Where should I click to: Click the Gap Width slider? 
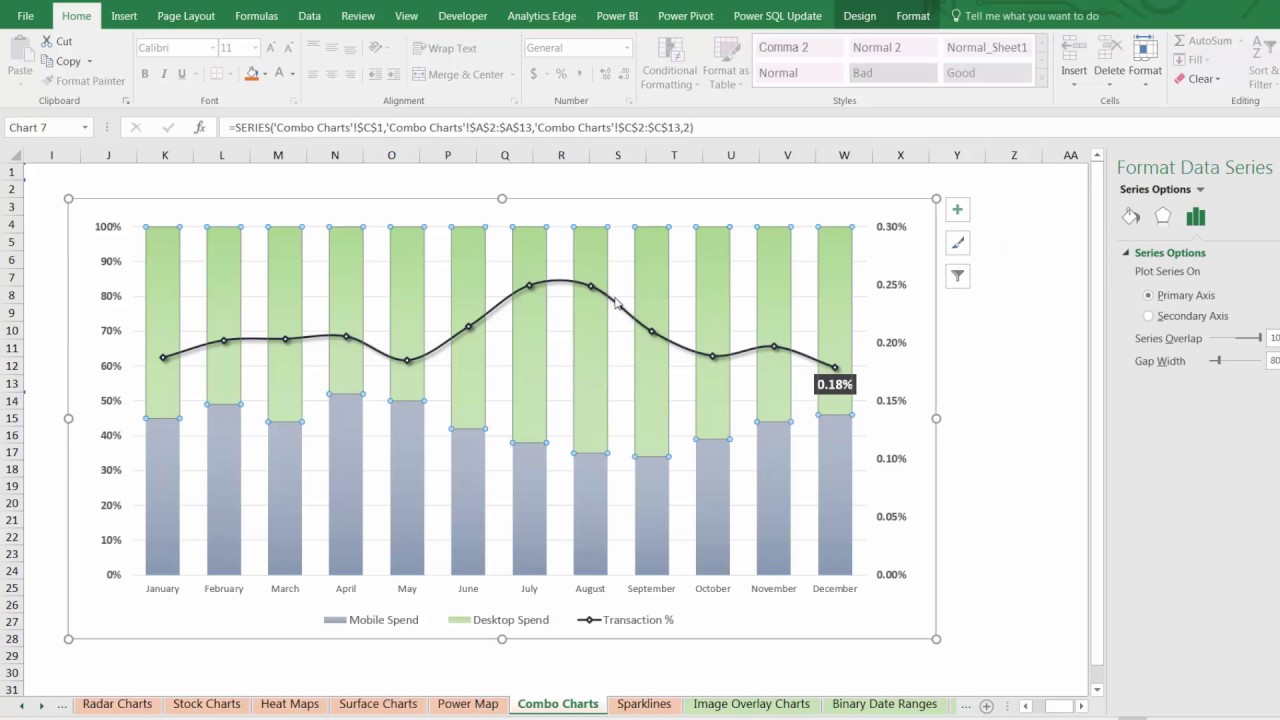1237,360
